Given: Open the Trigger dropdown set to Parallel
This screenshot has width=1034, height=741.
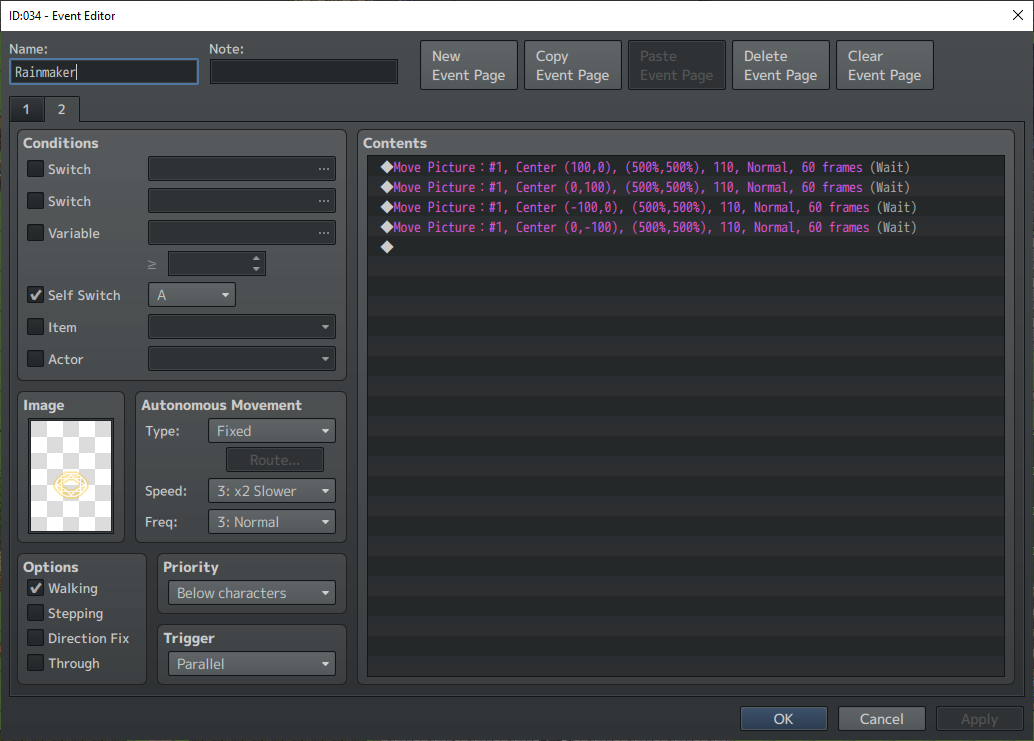Looking at the screenshot, I should coord(252,664).
